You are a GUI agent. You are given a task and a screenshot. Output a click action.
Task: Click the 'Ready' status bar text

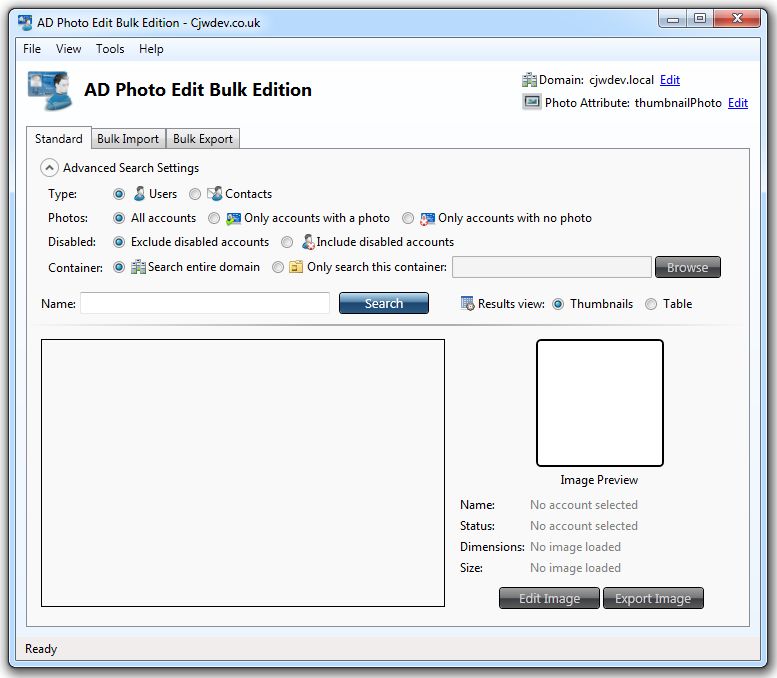pos(41,649)
